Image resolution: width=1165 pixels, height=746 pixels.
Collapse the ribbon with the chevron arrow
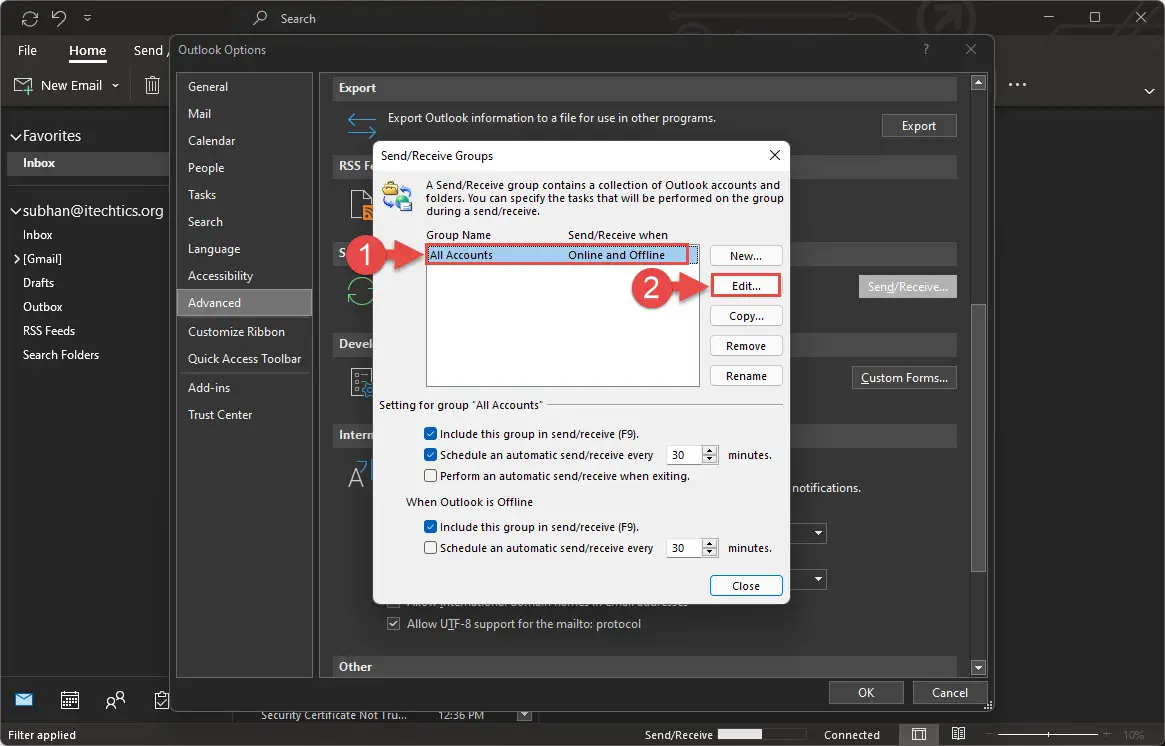click(x=1149, y=91)
